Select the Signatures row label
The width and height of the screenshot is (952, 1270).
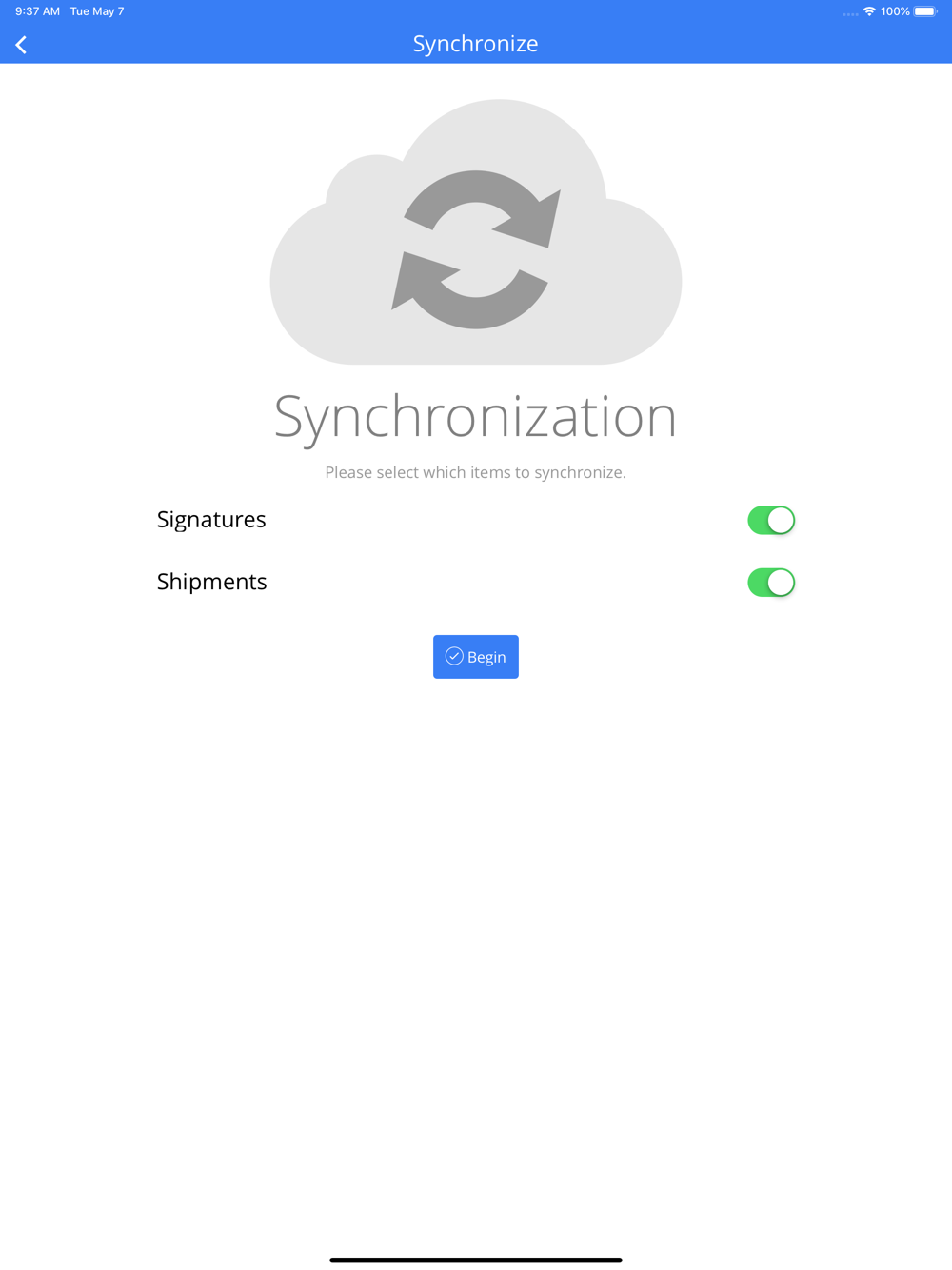(211, 519)
